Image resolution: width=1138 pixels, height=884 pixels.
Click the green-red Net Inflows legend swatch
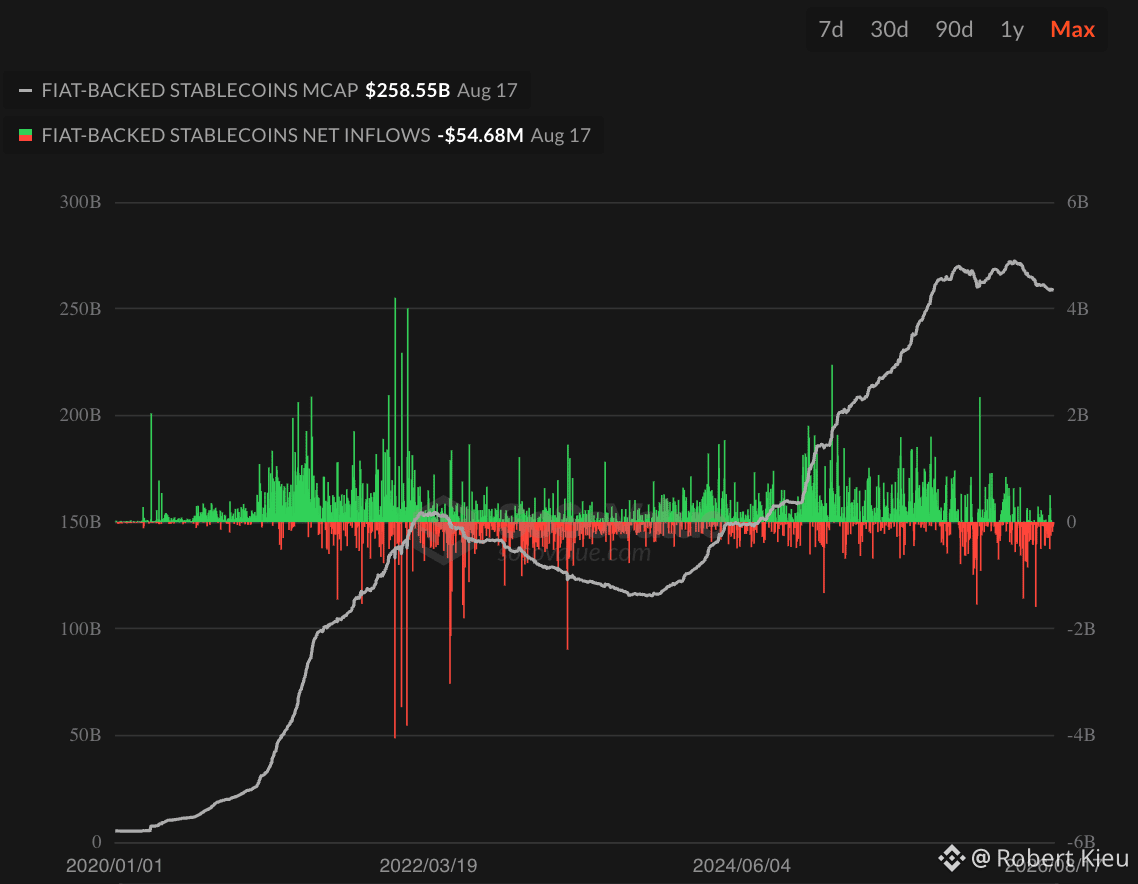click(25, 135)
